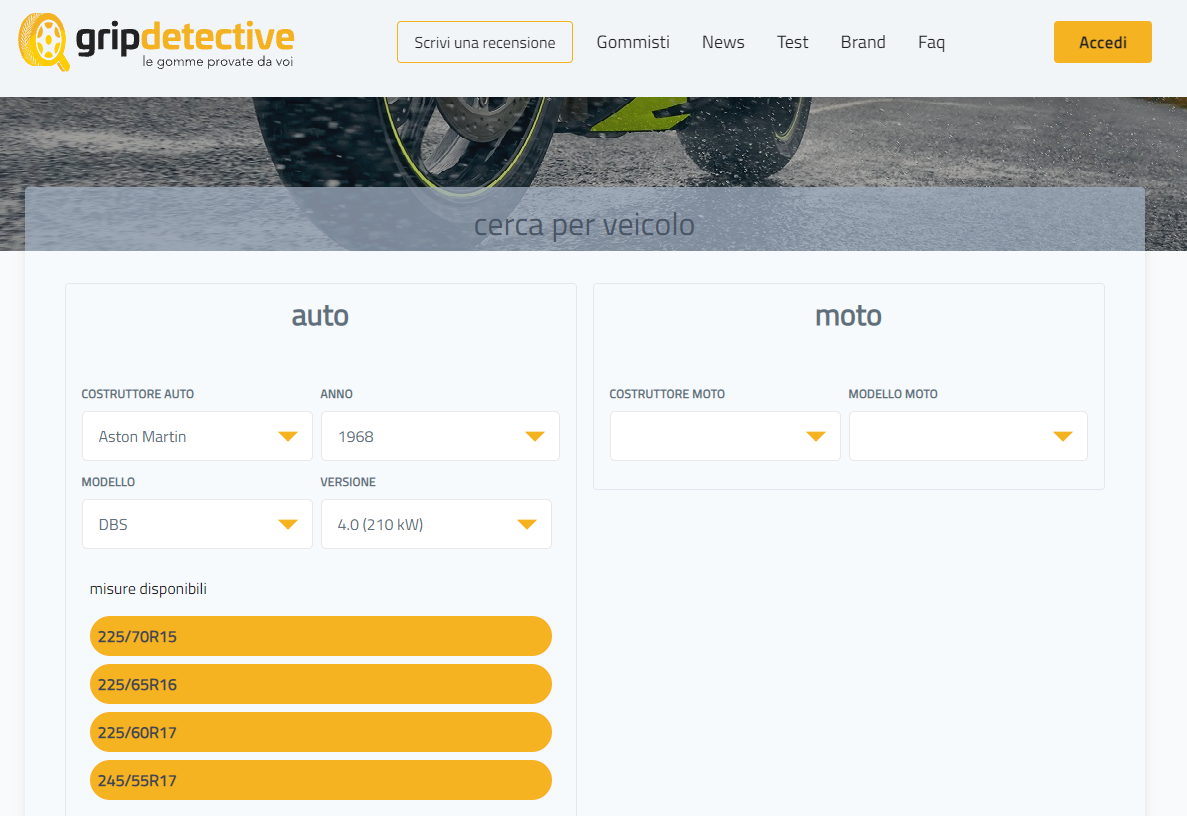1187x816 pixels.
Task: Click the Costruttore Auto dropdown arrow
Action: (x=288, y=437)
